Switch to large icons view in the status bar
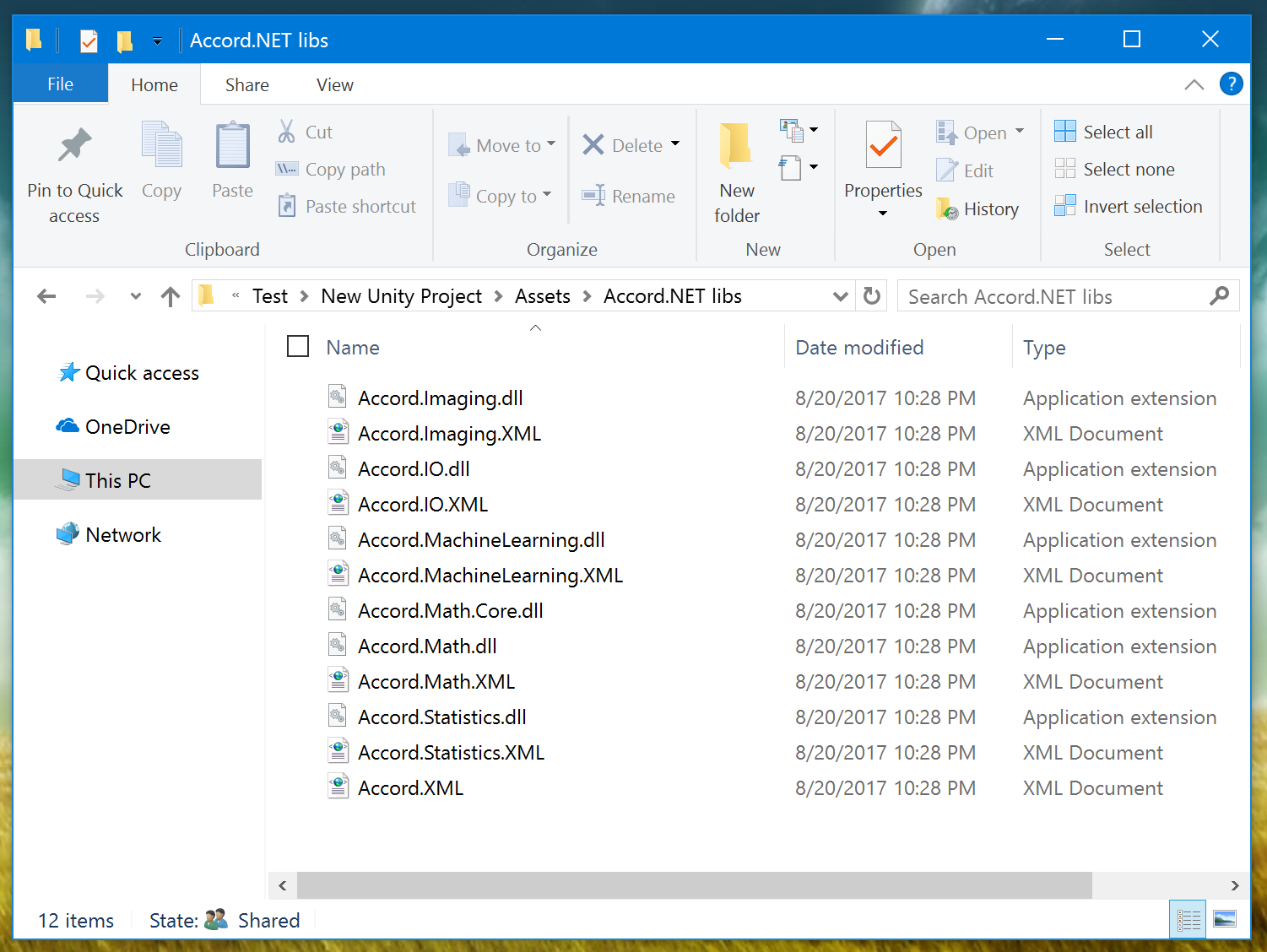This screenshot has width=1267, height=952. (x=1224, y=920)
